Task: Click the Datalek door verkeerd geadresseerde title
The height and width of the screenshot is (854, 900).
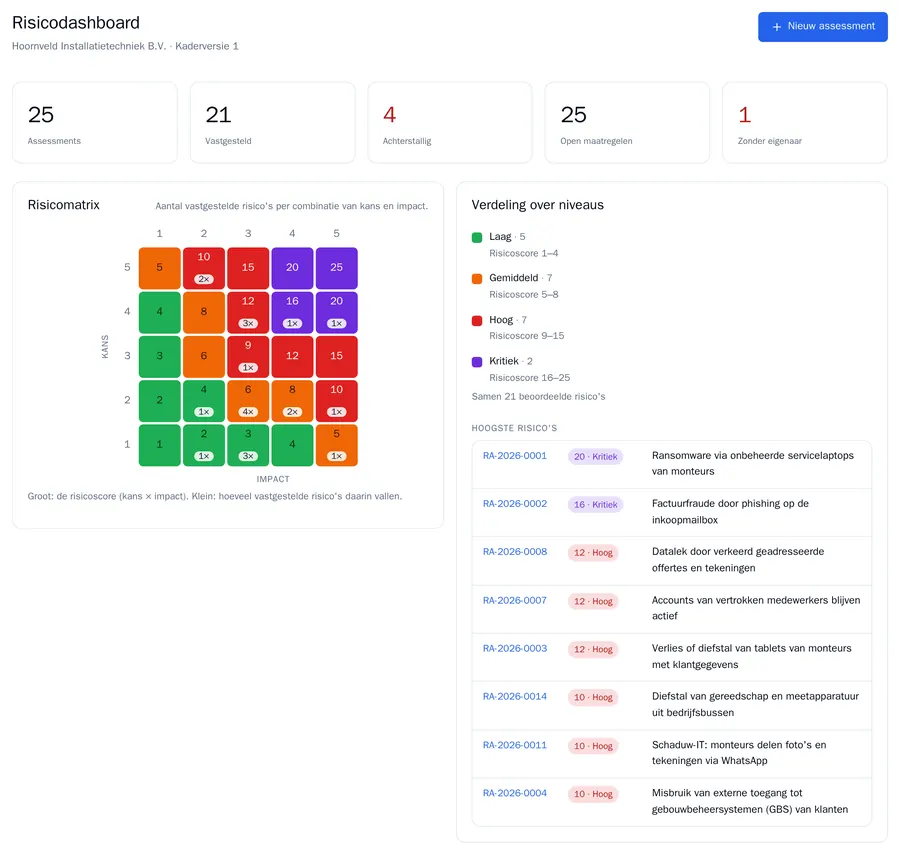Action: coord(738,560)
